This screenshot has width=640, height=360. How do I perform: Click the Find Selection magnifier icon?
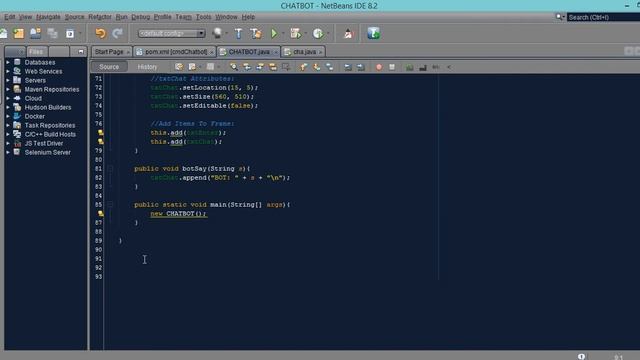pos(233,67)
